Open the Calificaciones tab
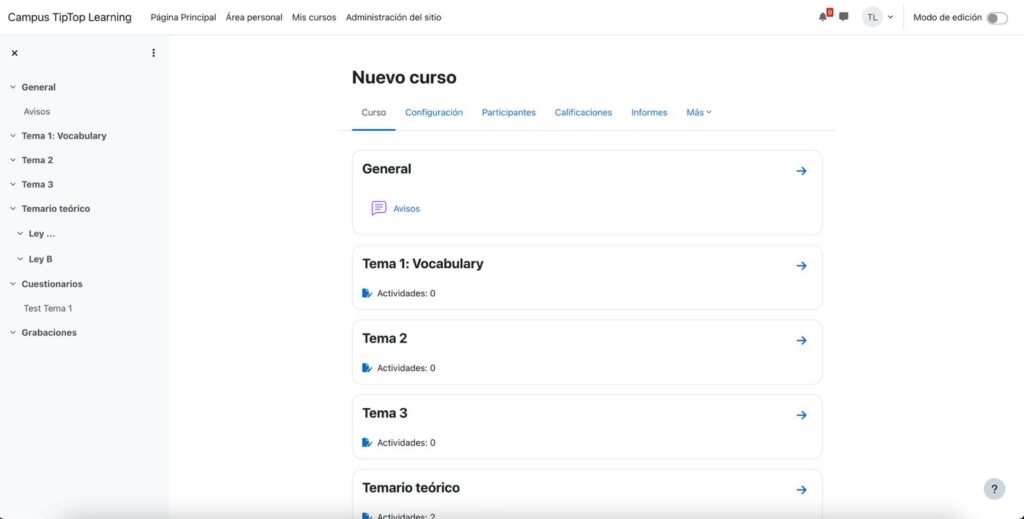The height and width of the screenshot is (519, 1024). coord(583,113)
